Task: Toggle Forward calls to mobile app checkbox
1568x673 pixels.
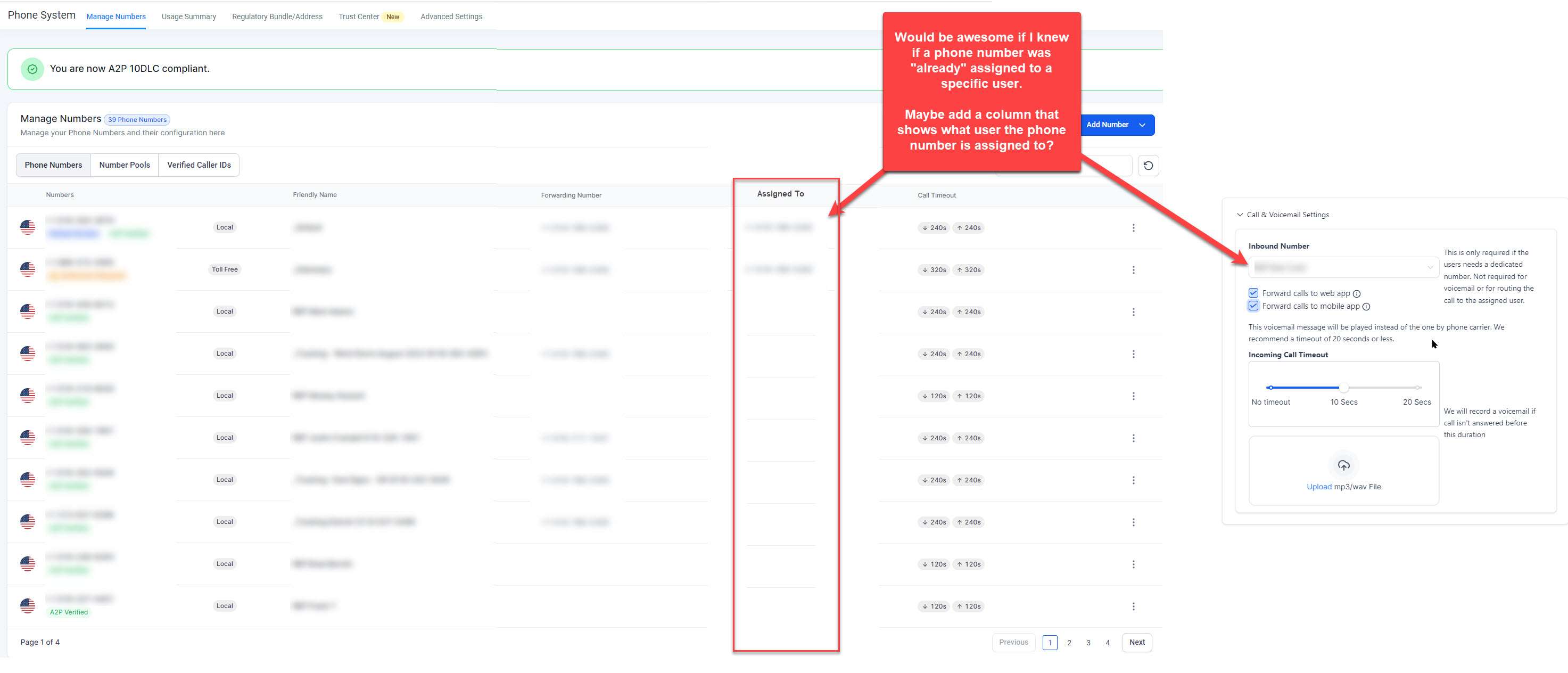Action: pyautogui.click(x=1253, y=306)
